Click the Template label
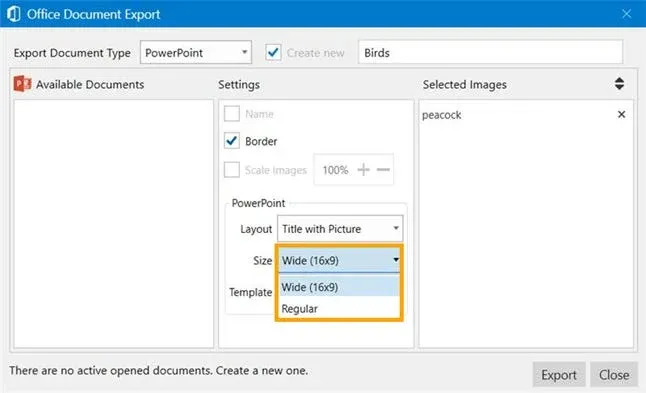 (250, 292)
